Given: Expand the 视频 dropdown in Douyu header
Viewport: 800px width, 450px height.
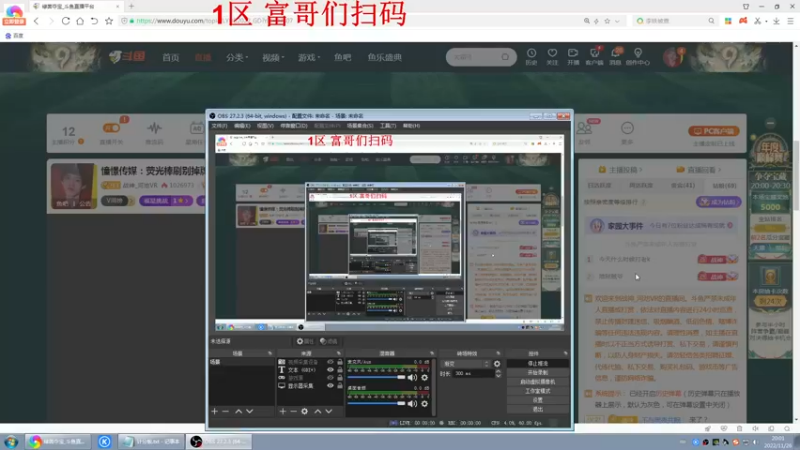Looking at the screenshot, I should pyautogui.click(x=273, y=58).
